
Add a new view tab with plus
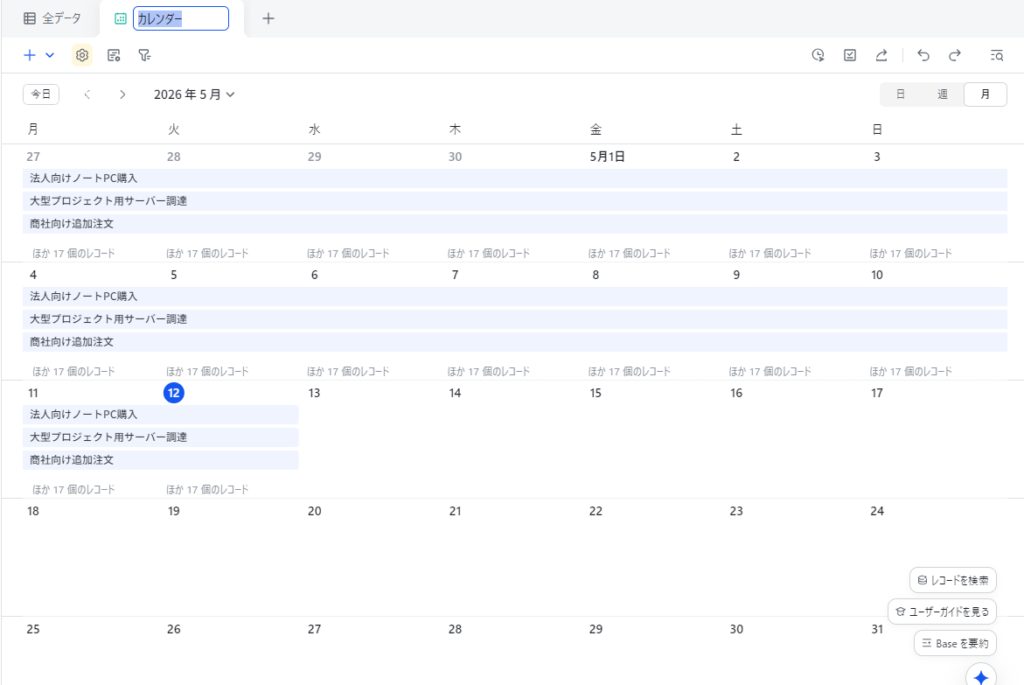(x=268, y=18)
